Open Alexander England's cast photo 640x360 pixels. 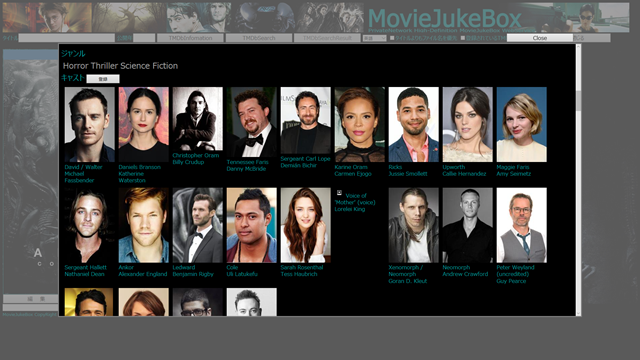pos(143,225)
